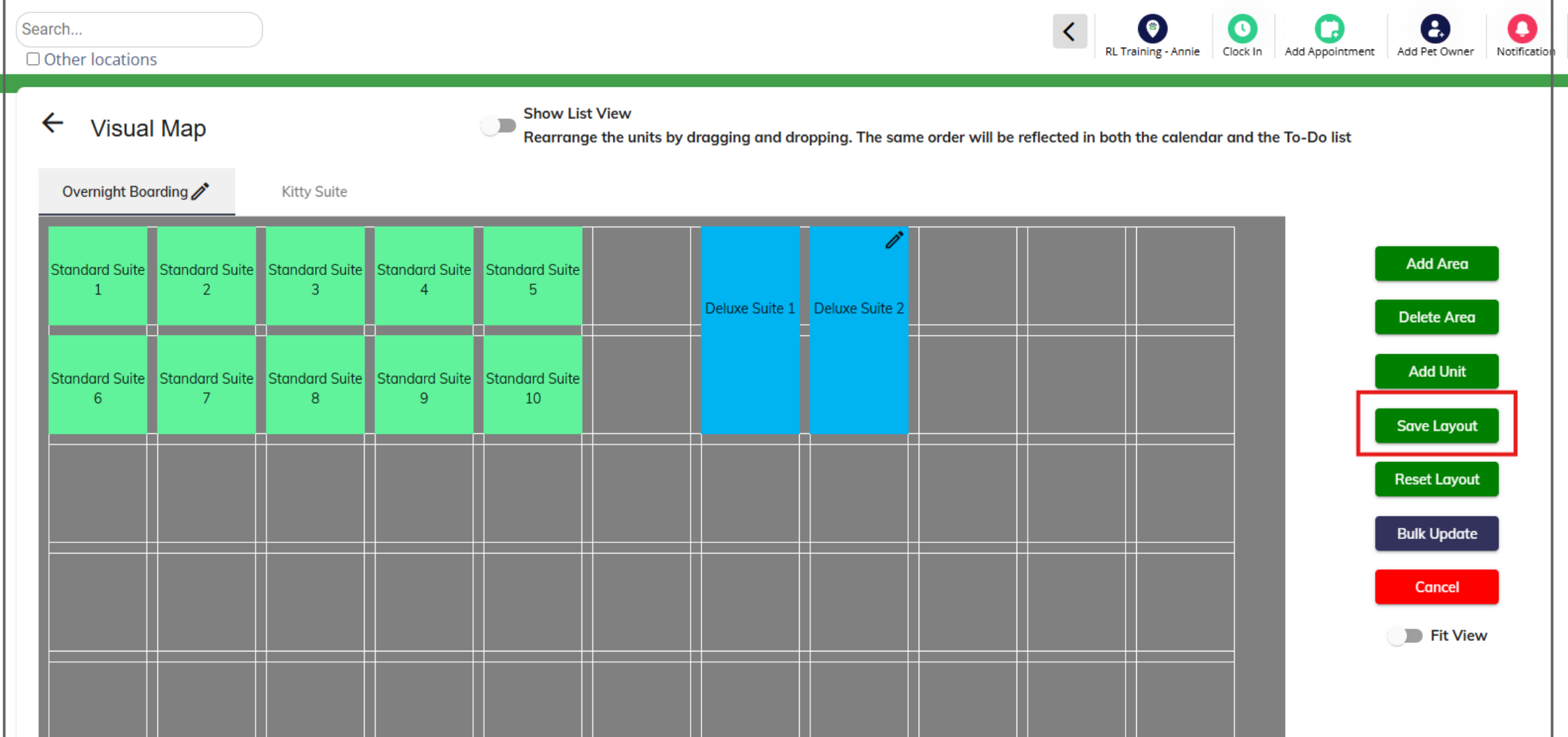Collapse the toolbar with left chevron
Image resolution: width=1568 pixels, height=737 pixels.
[x=1070, y=31]
